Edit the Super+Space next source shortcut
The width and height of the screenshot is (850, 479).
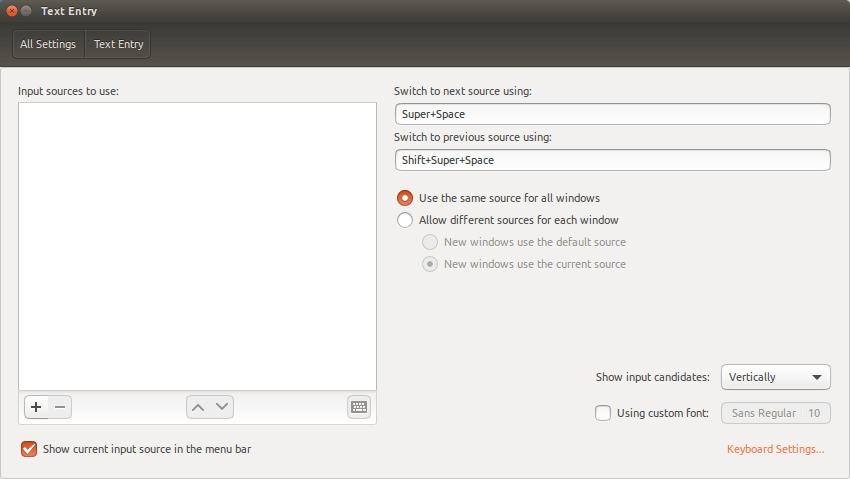pos(613,114)
